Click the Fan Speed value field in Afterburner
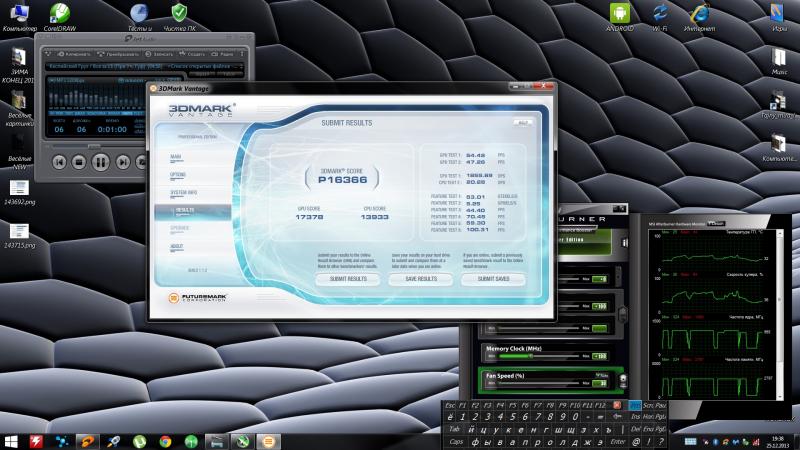The width and height of the screenshot is (800, 450). (x=599, y=383)
